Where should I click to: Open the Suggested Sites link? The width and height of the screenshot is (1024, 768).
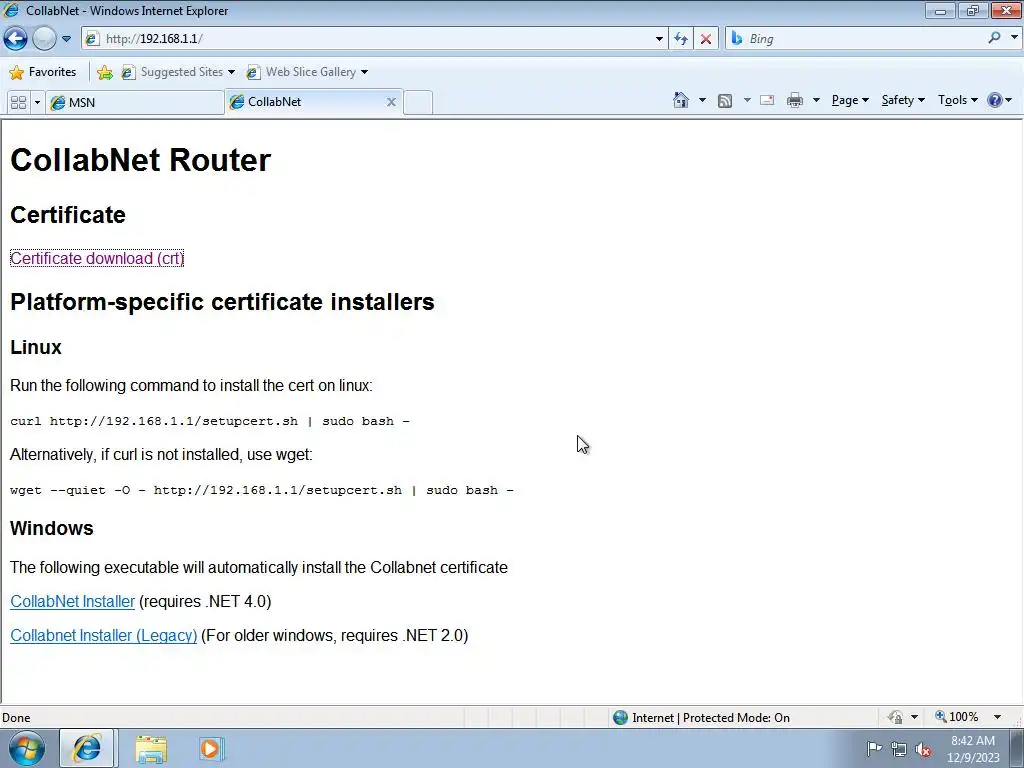[178, 72]
